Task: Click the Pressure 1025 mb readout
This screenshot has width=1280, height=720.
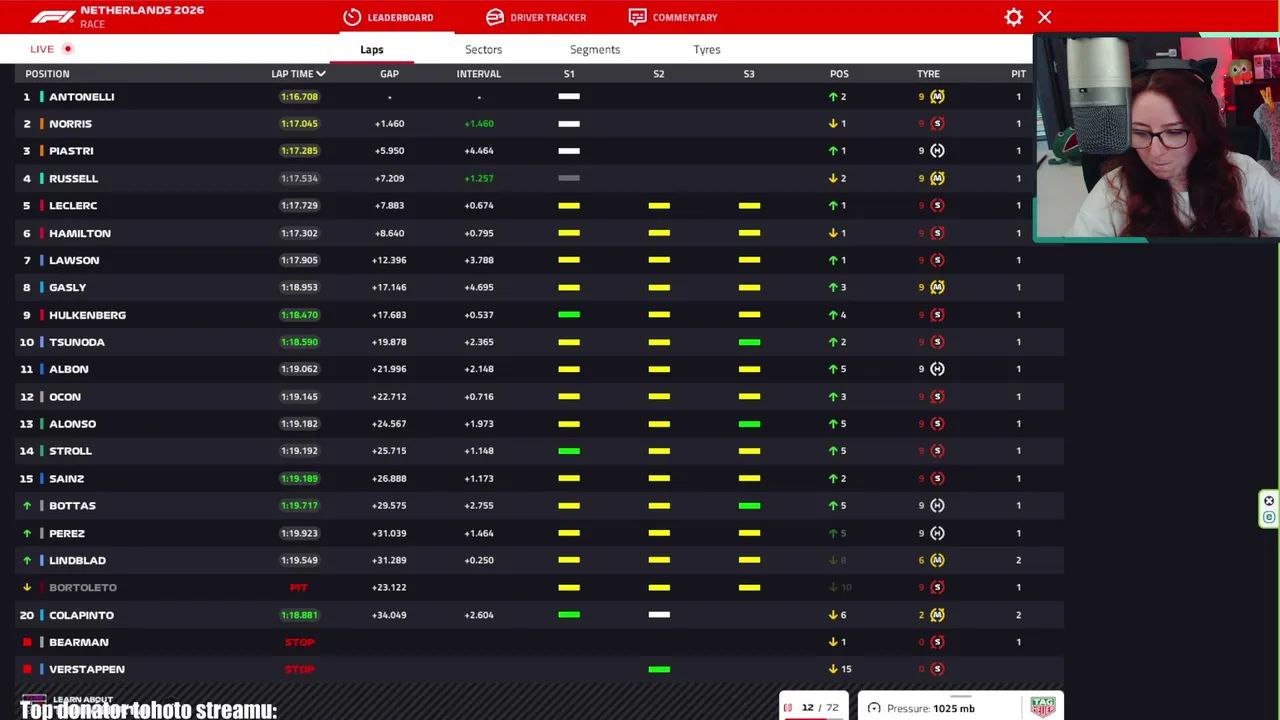Action: [930, 709]
